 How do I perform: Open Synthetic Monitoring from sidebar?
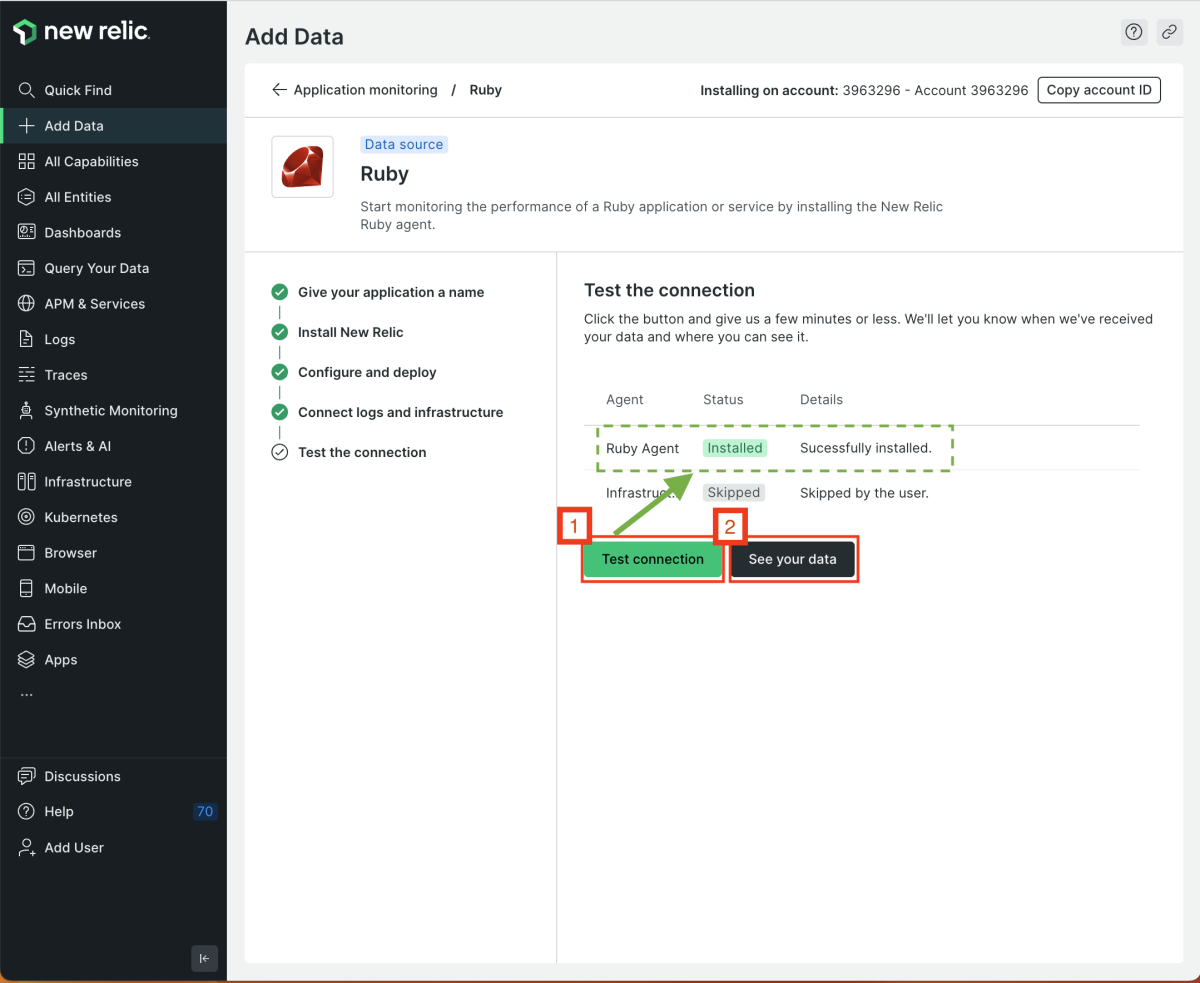pos(110,411)
